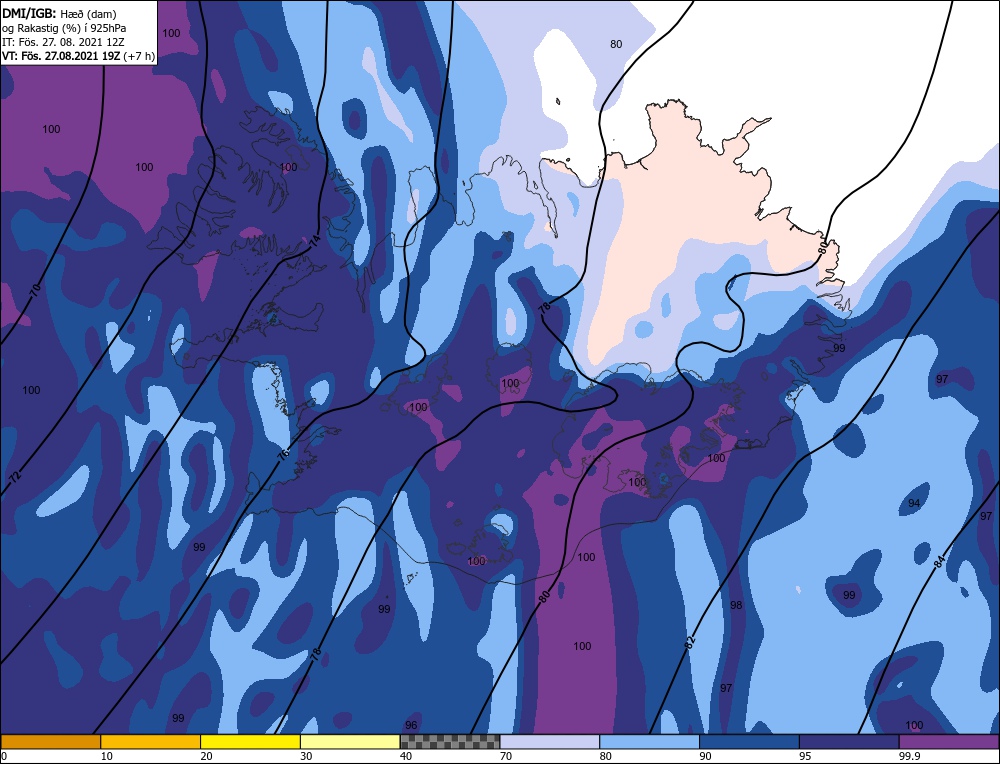Click the contour line label '72'
Image resolution: width=1000 pixels, height=764 pixels.
point(15,476)
